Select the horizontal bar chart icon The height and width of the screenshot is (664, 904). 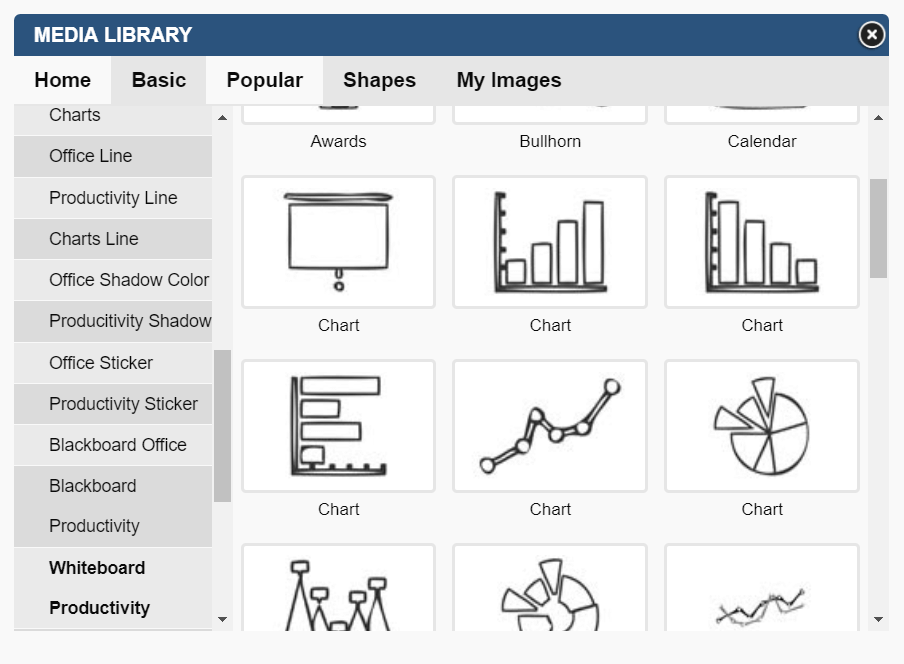point(338,426)
